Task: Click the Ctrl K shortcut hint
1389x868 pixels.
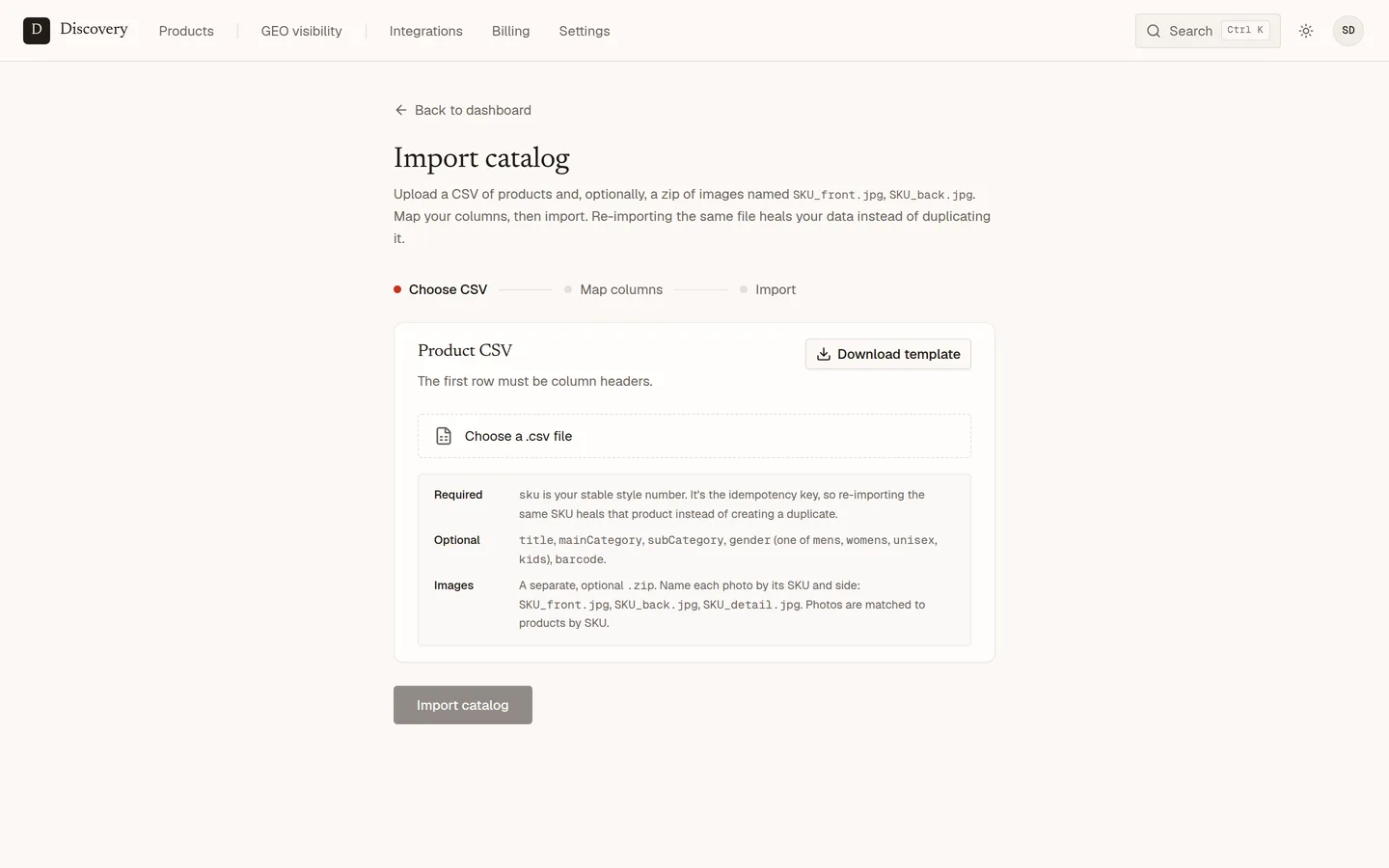Action: (x=1245, y=30)
